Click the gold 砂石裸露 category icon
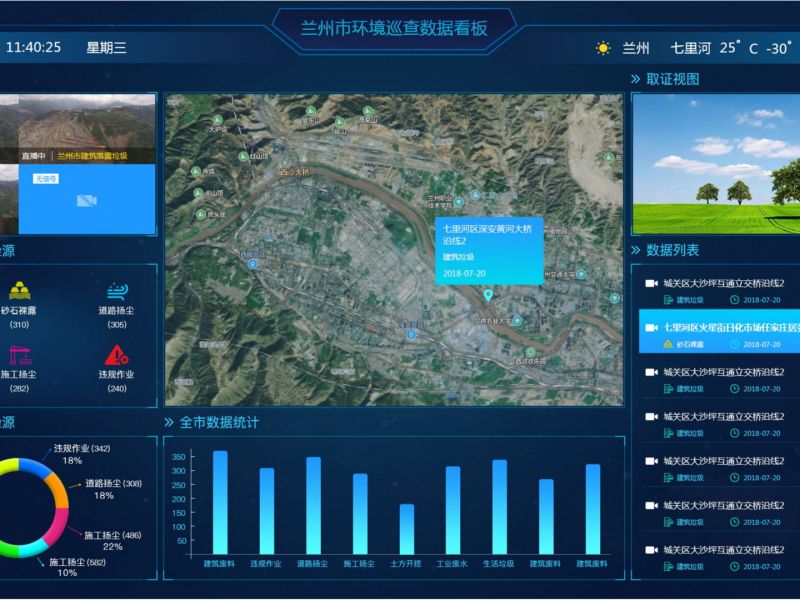The width and height of the screenshot is (800, 600). click(x=19, y=291)
